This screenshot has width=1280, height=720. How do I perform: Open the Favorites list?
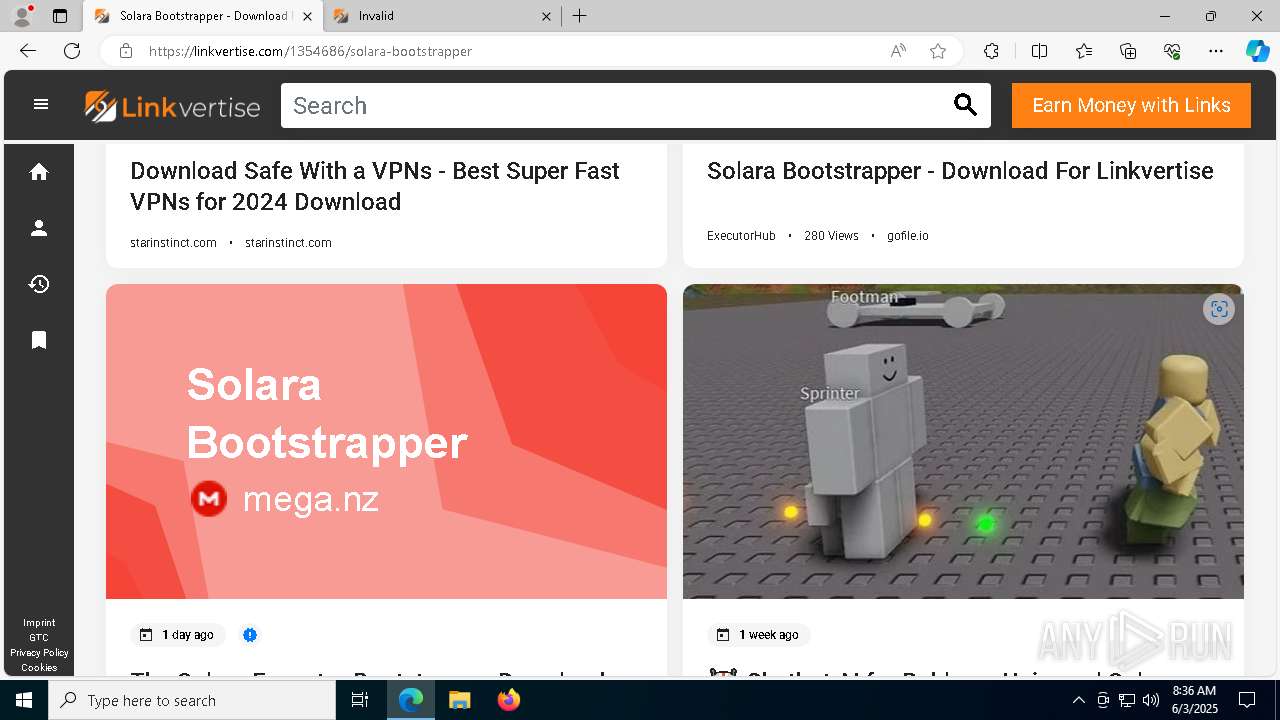coord(1084,51)
